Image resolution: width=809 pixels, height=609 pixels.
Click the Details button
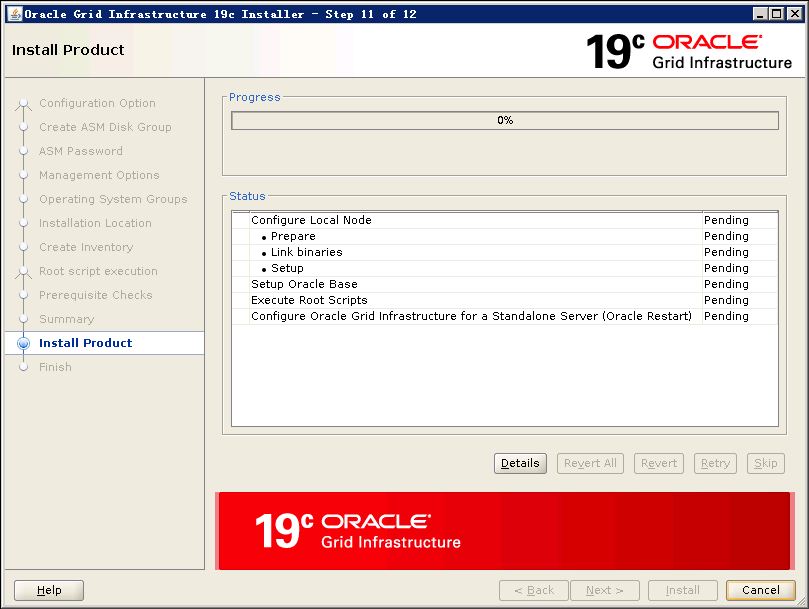pos(520,463)
